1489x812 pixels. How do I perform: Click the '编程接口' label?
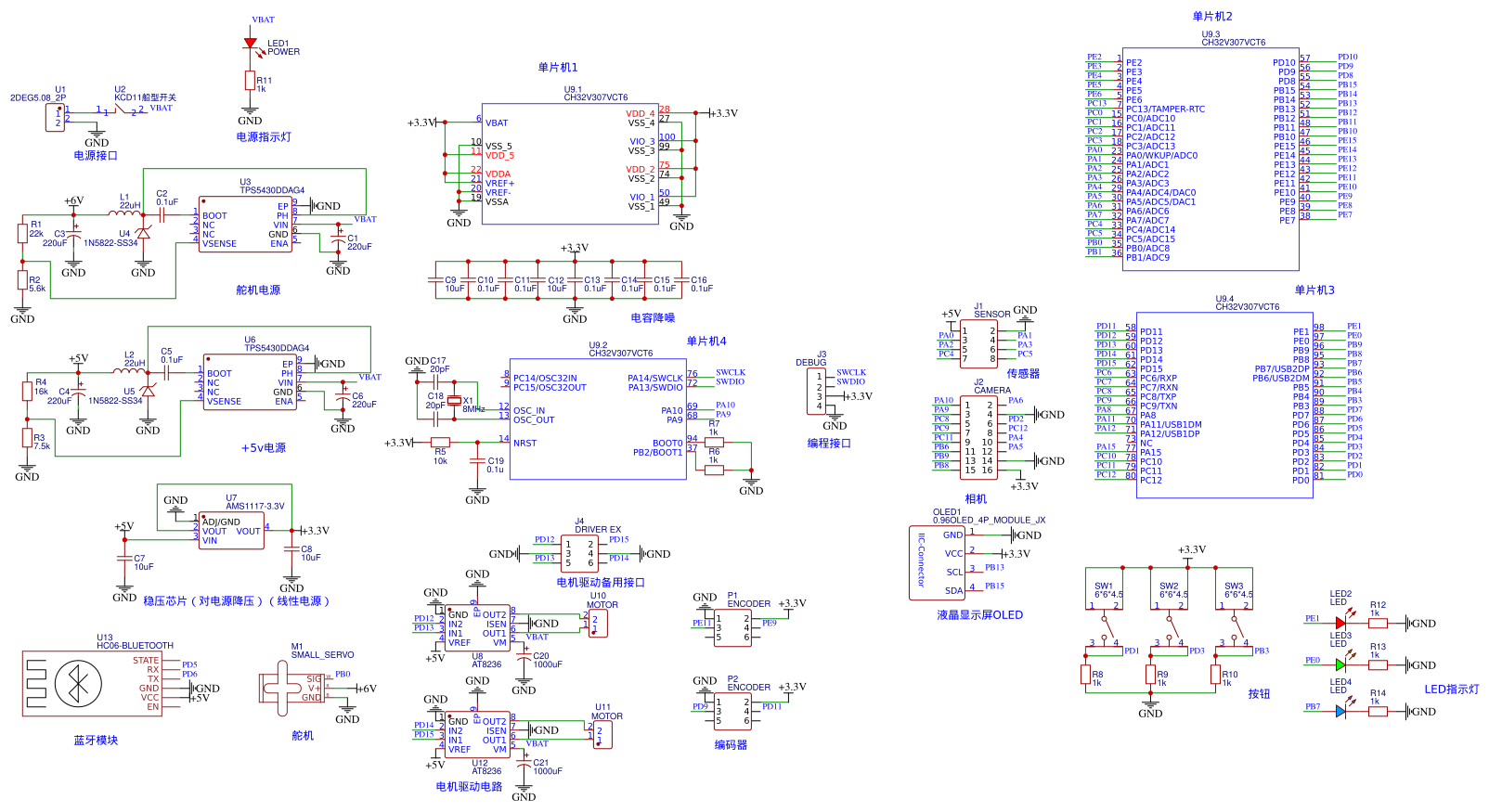(x=829, y=443)
